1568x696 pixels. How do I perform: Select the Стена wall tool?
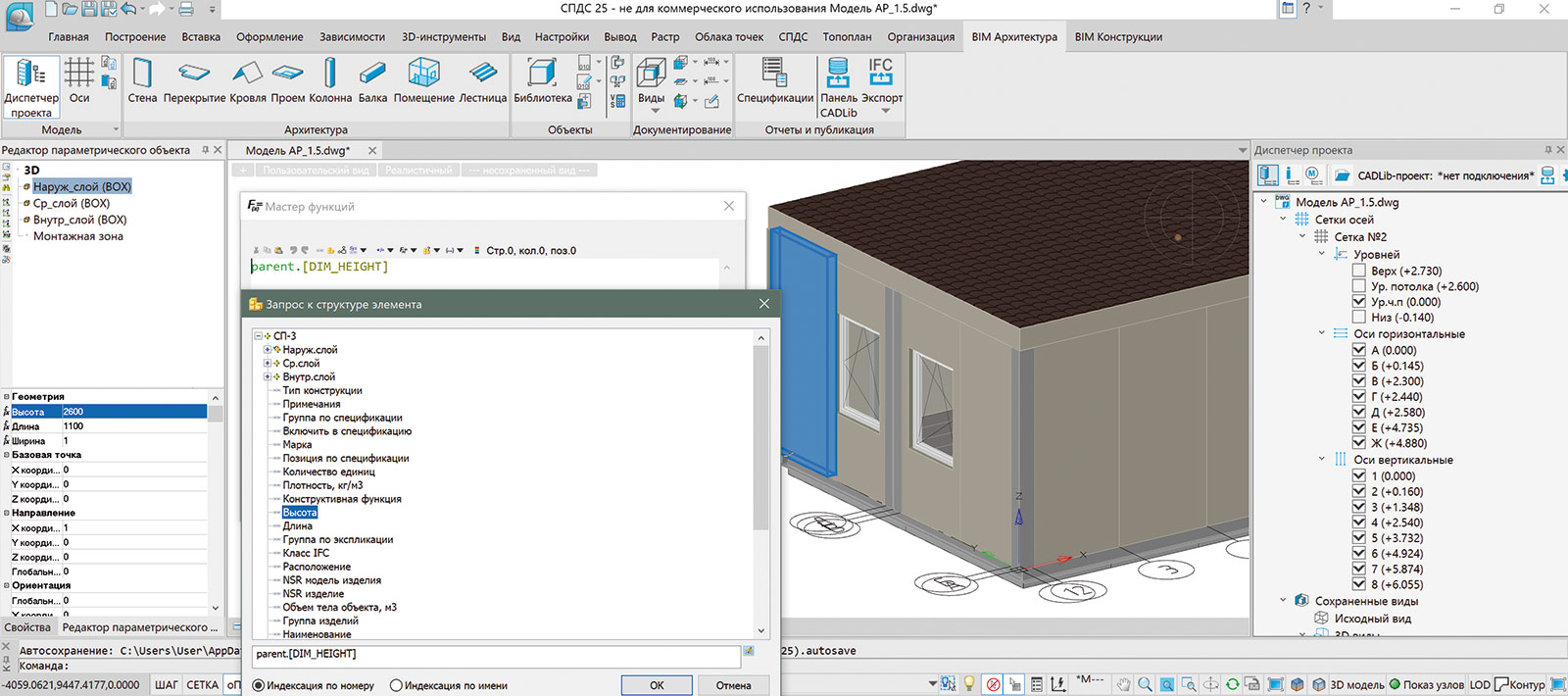pos(142,80)
